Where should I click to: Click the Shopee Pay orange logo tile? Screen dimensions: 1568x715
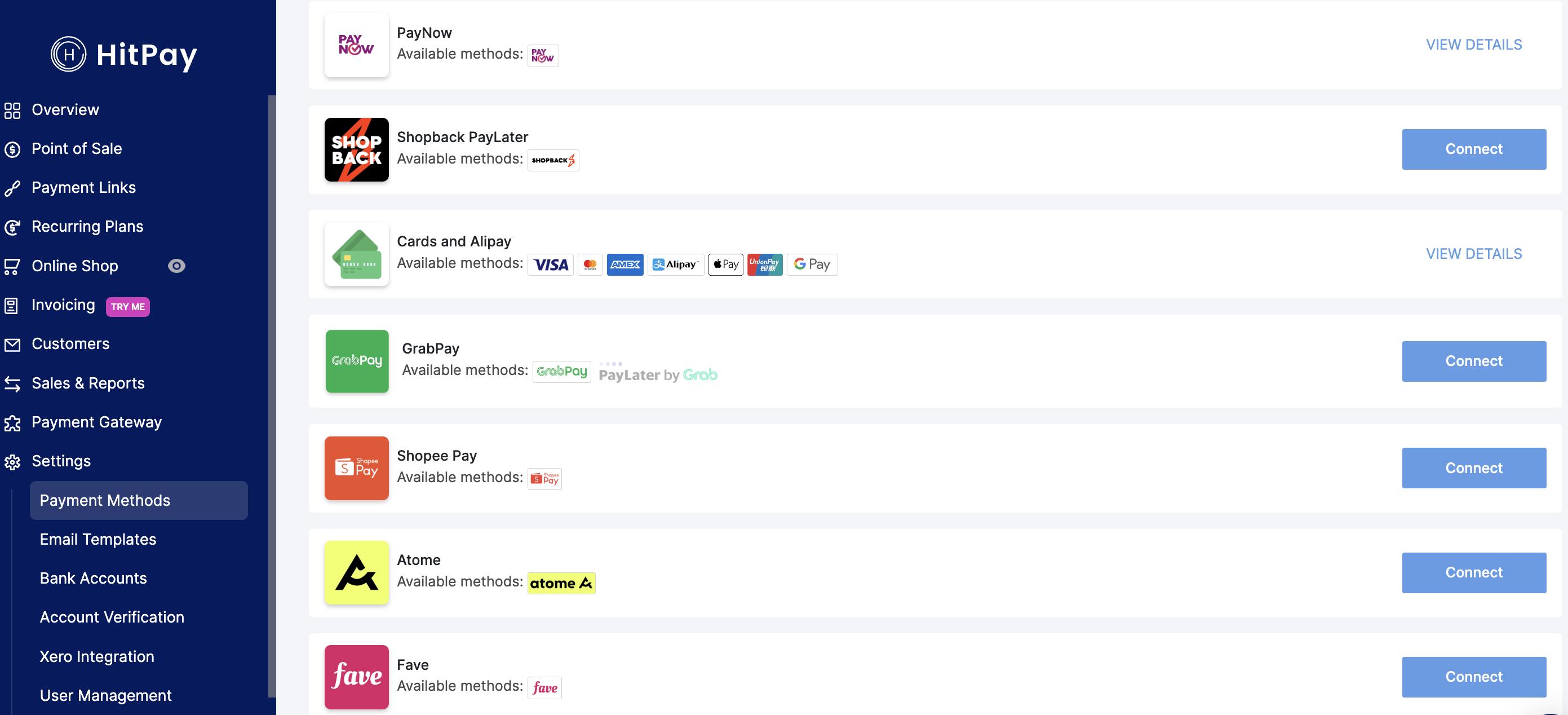357,469
